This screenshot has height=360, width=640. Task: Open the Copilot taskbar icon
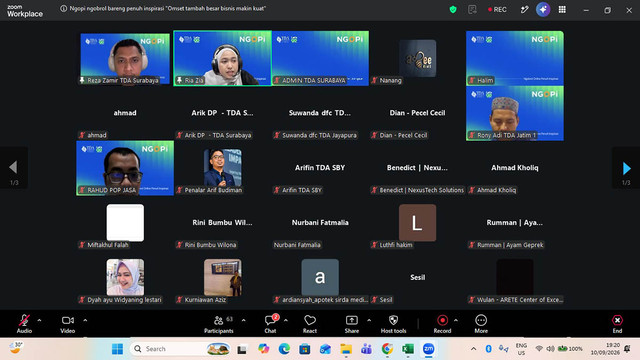pyautogui.click(x=264, y=349)
